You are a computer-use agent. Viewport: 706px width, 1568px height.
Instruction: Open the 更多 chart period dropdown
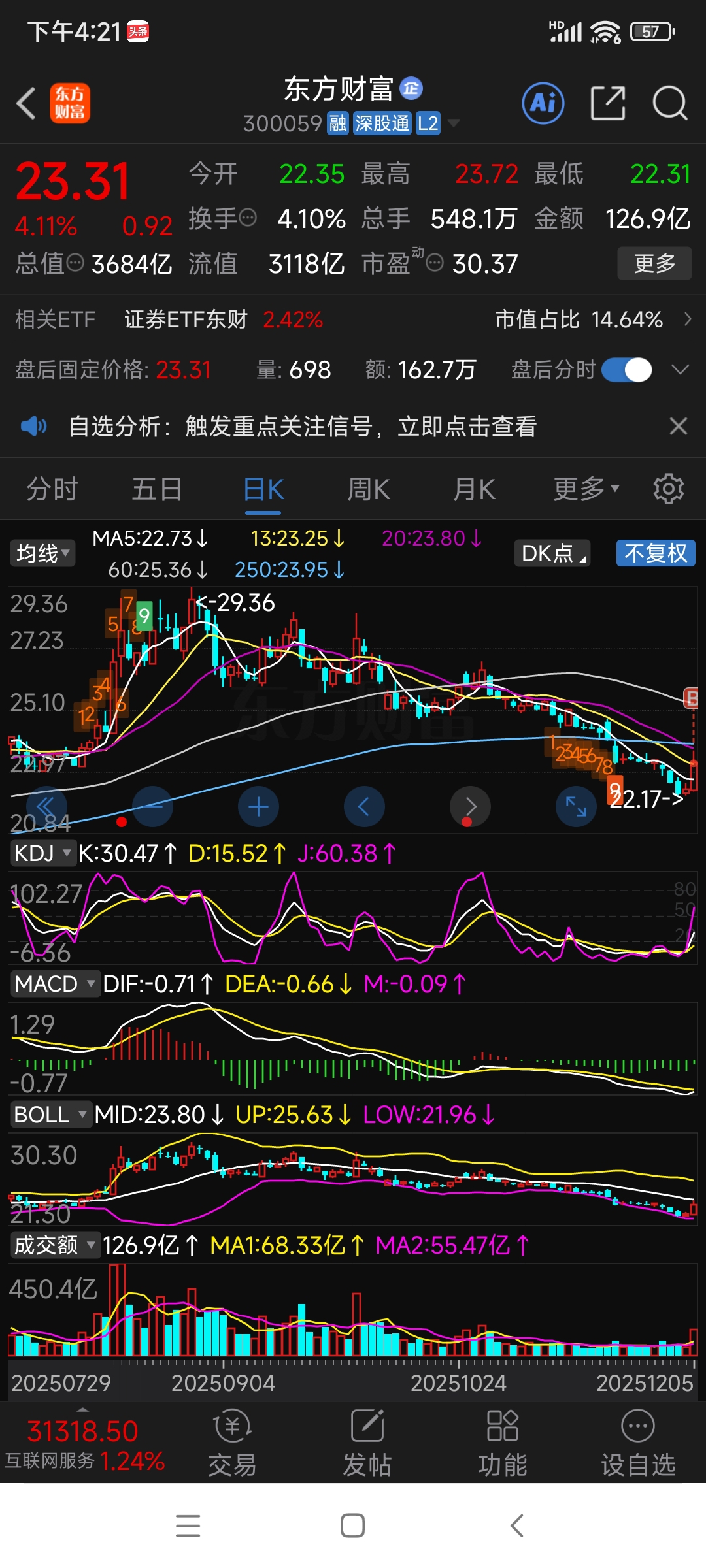(586, 489)
